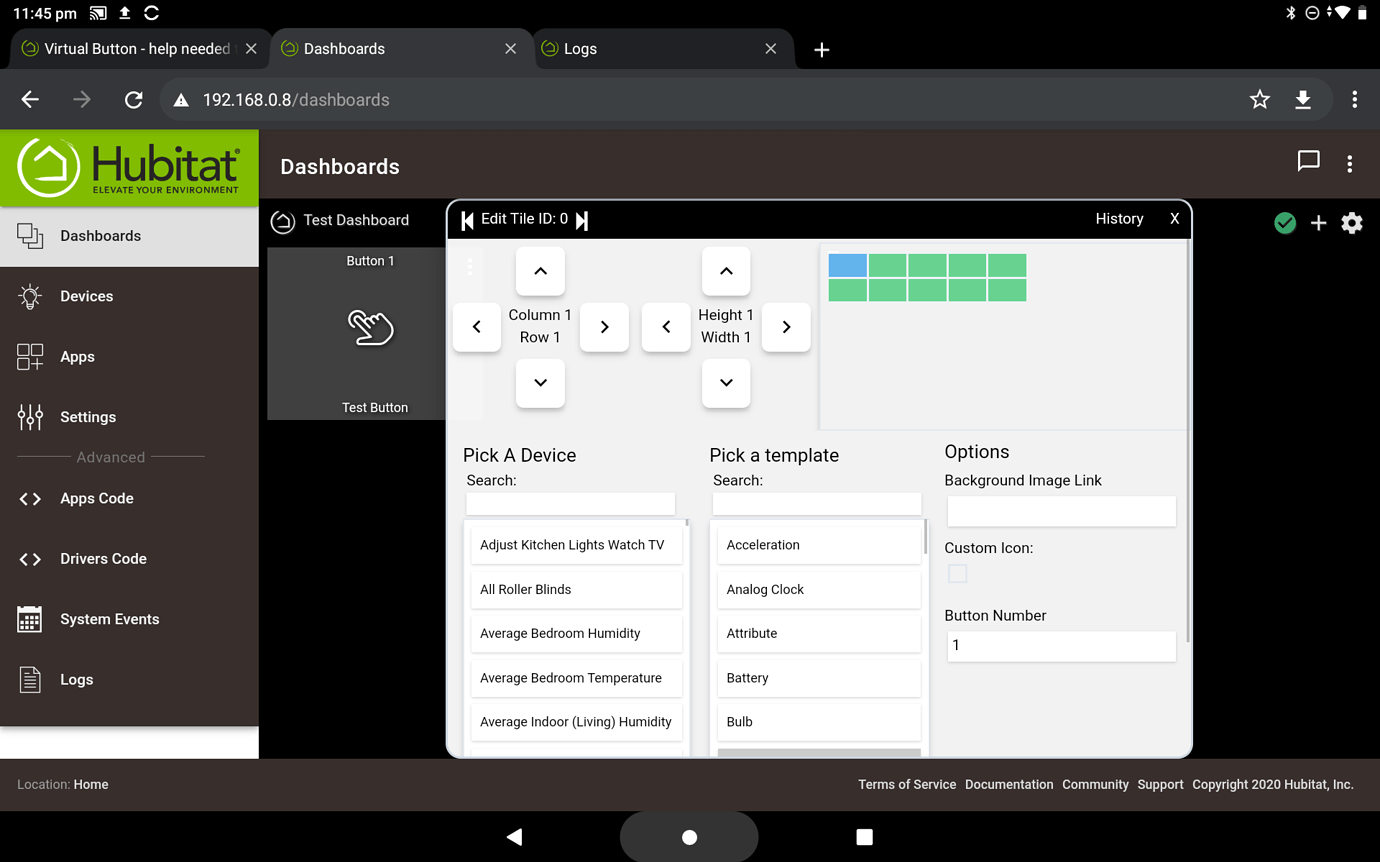
Task: Decrease tile Height with down arrow
Action: tap(726, 383)
